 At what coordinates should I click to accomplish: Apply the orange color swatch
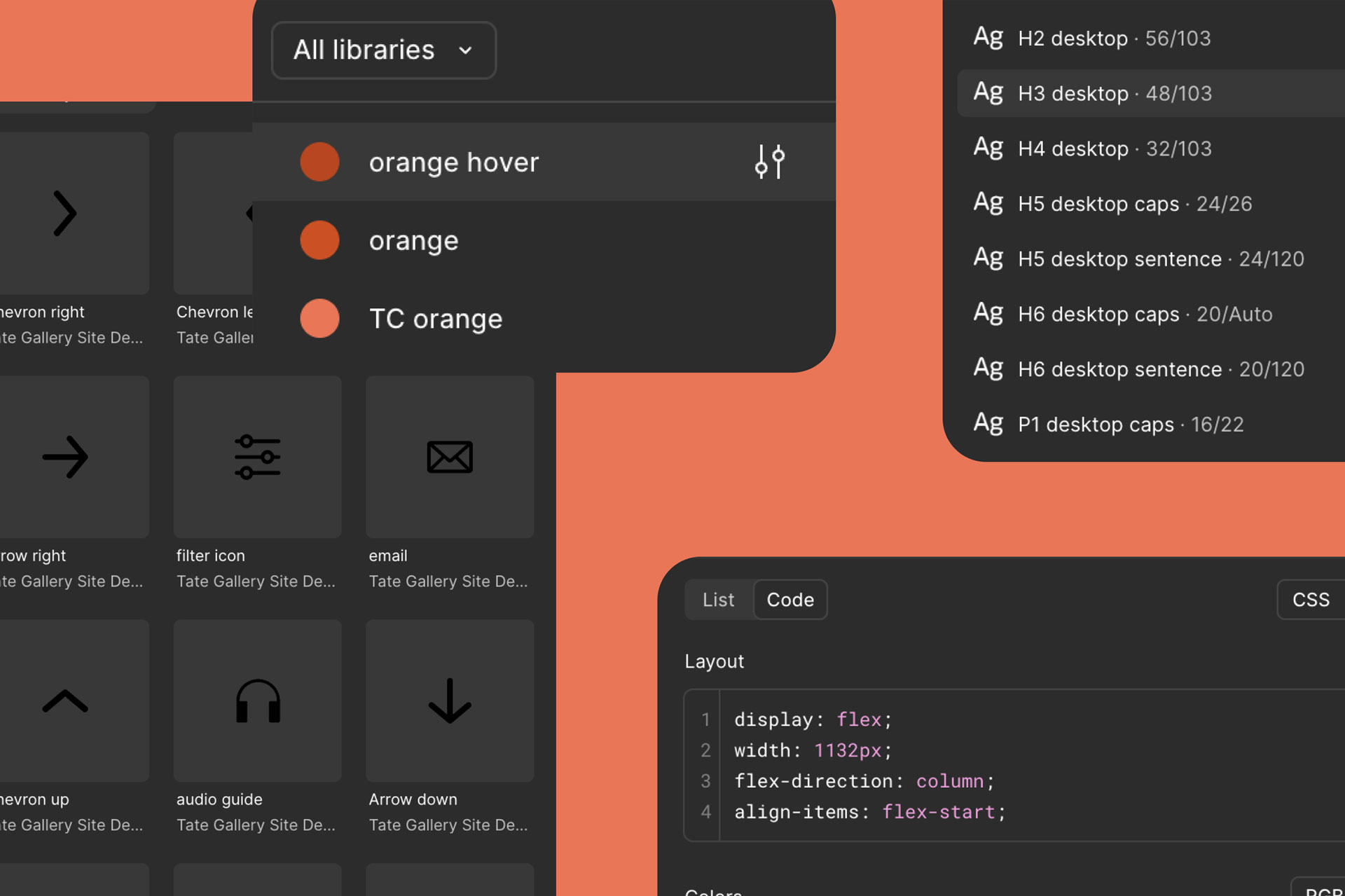pyautogui.click(x=319, y=240)
